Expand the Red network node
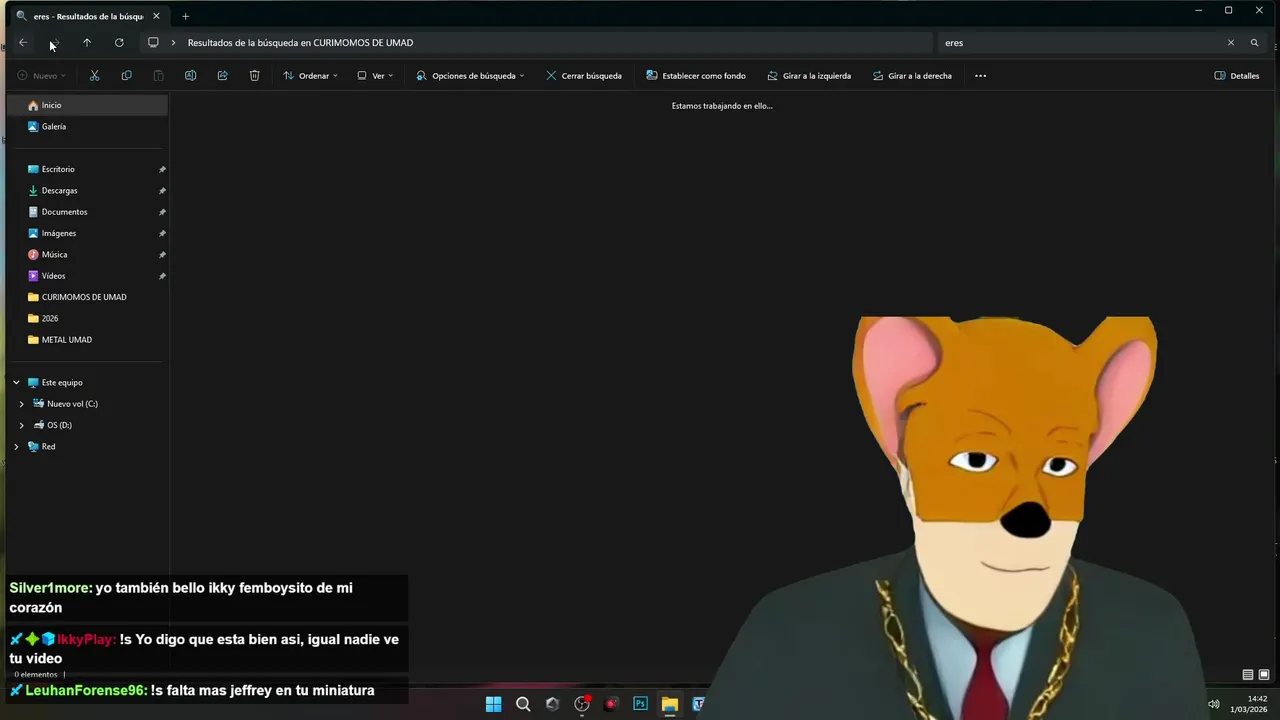Screen dimensions: 1280x720 tap(16, 447)
